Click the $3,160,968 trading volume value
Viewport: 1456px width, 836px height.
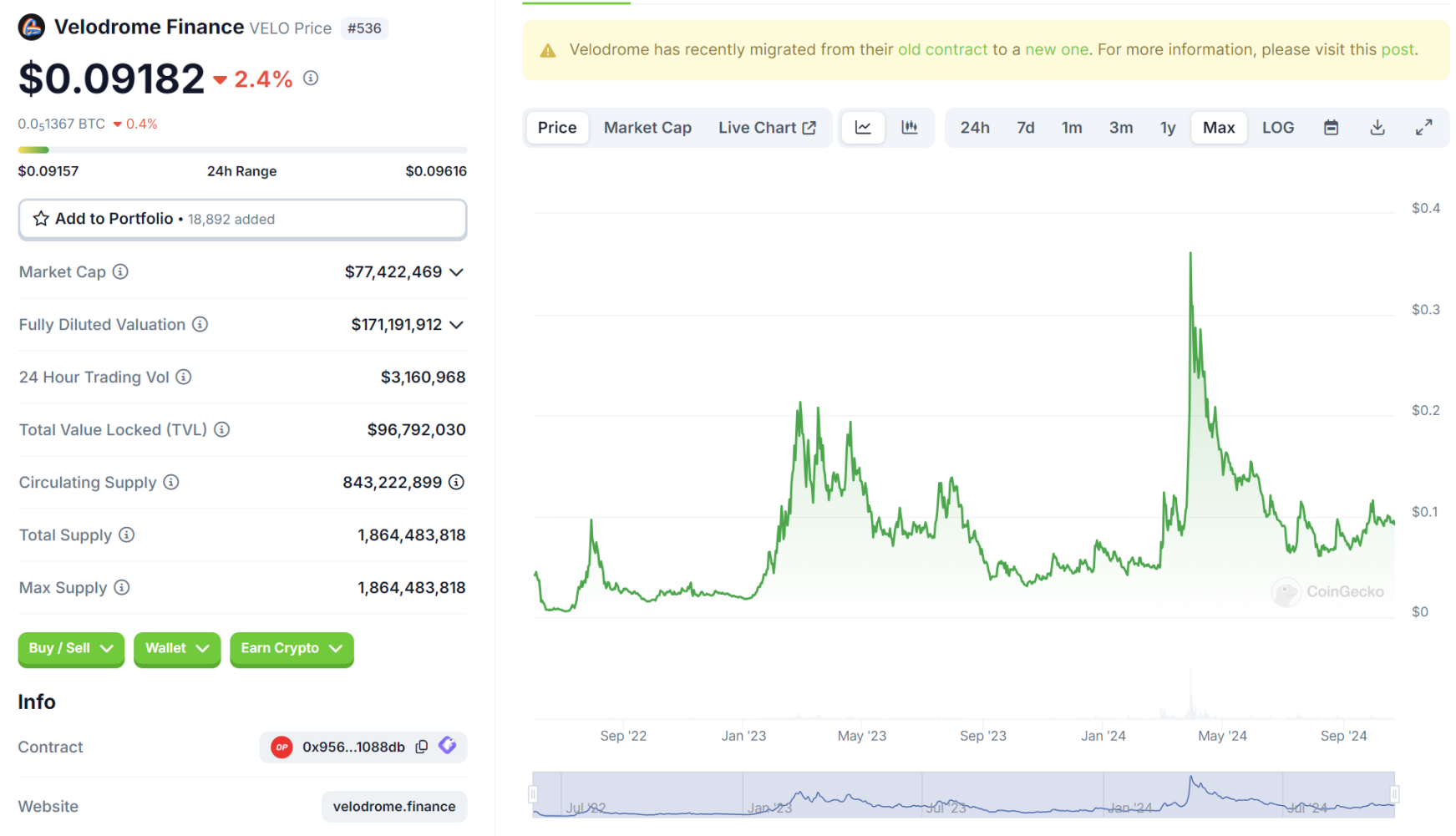click(x=424, y=377)
